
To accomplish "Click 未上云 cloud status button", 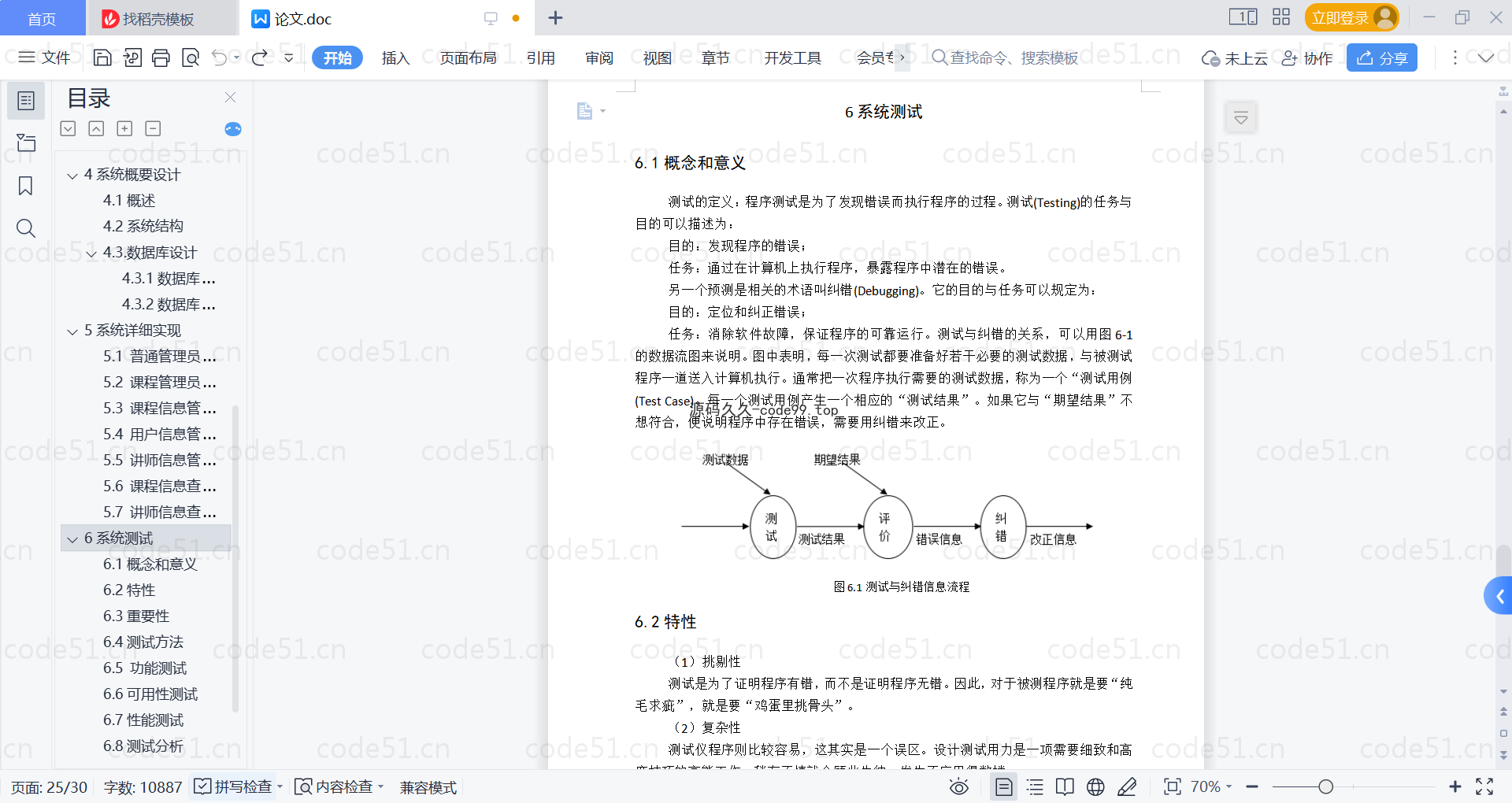I will [x=1235, y=57].
